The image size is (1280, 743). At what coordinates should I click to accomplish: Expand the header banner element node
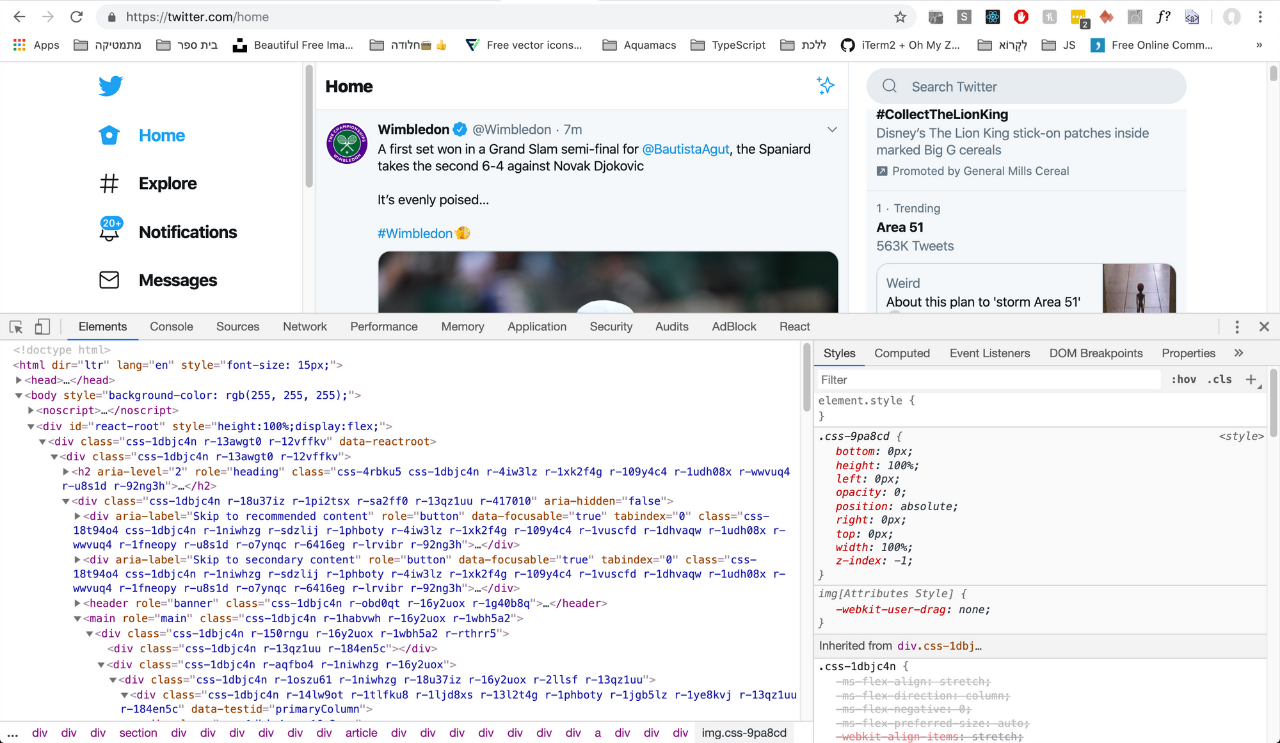pyautogui.click(x=78, y=603)
